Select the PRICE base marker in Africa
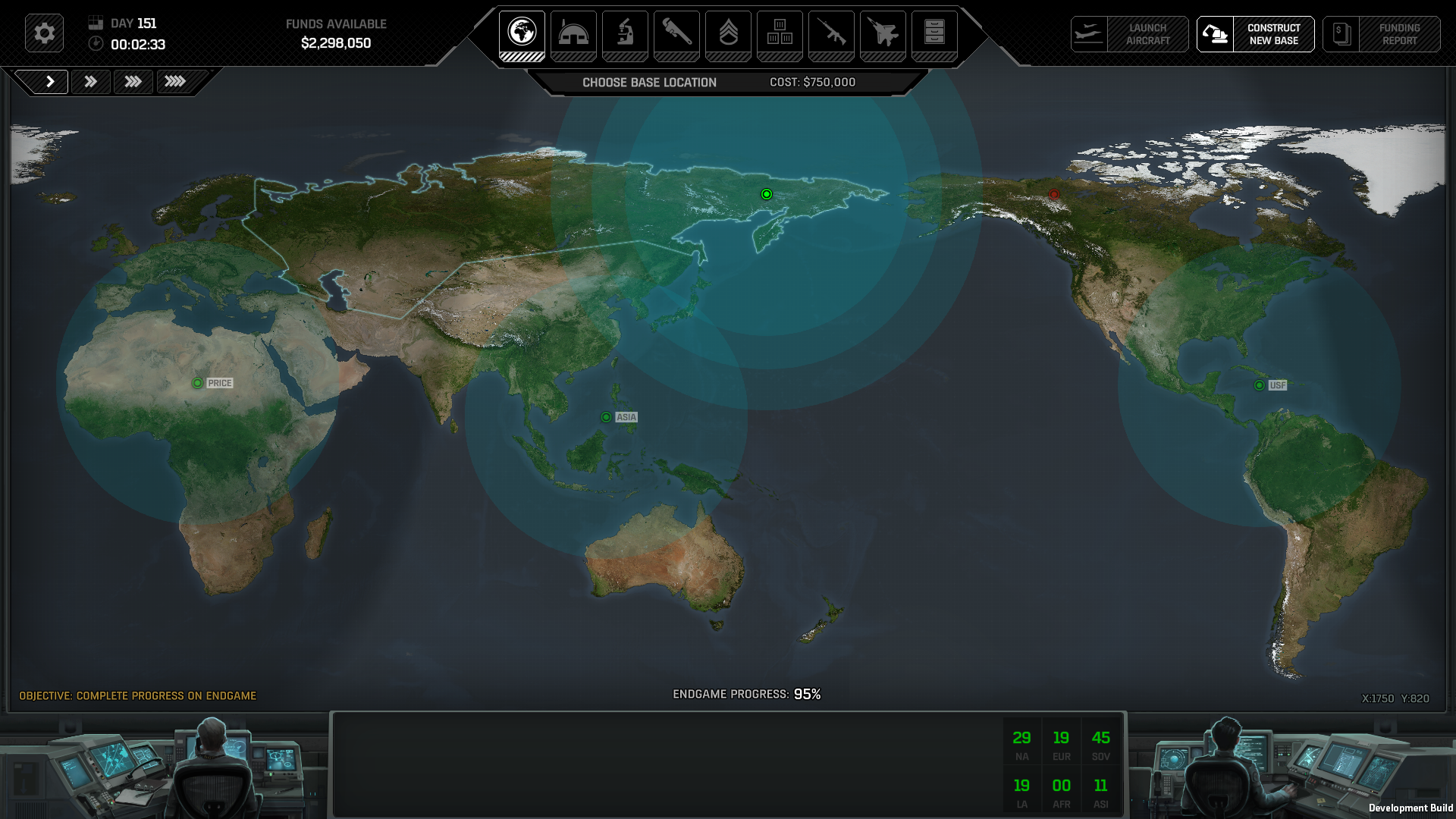 tap(197, 383)
